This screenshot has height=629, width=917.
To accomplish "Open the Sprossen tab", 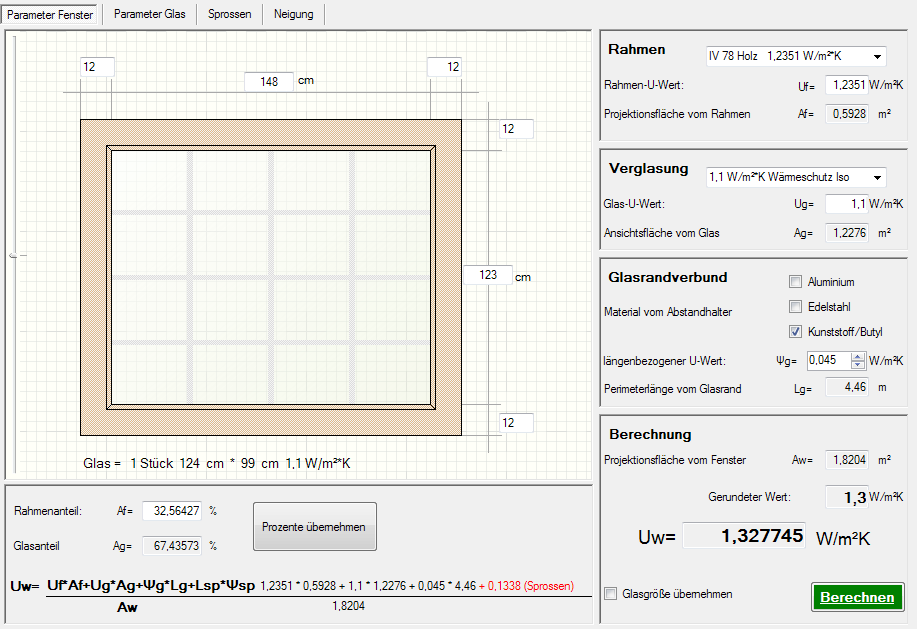I will tap(229, 14).
